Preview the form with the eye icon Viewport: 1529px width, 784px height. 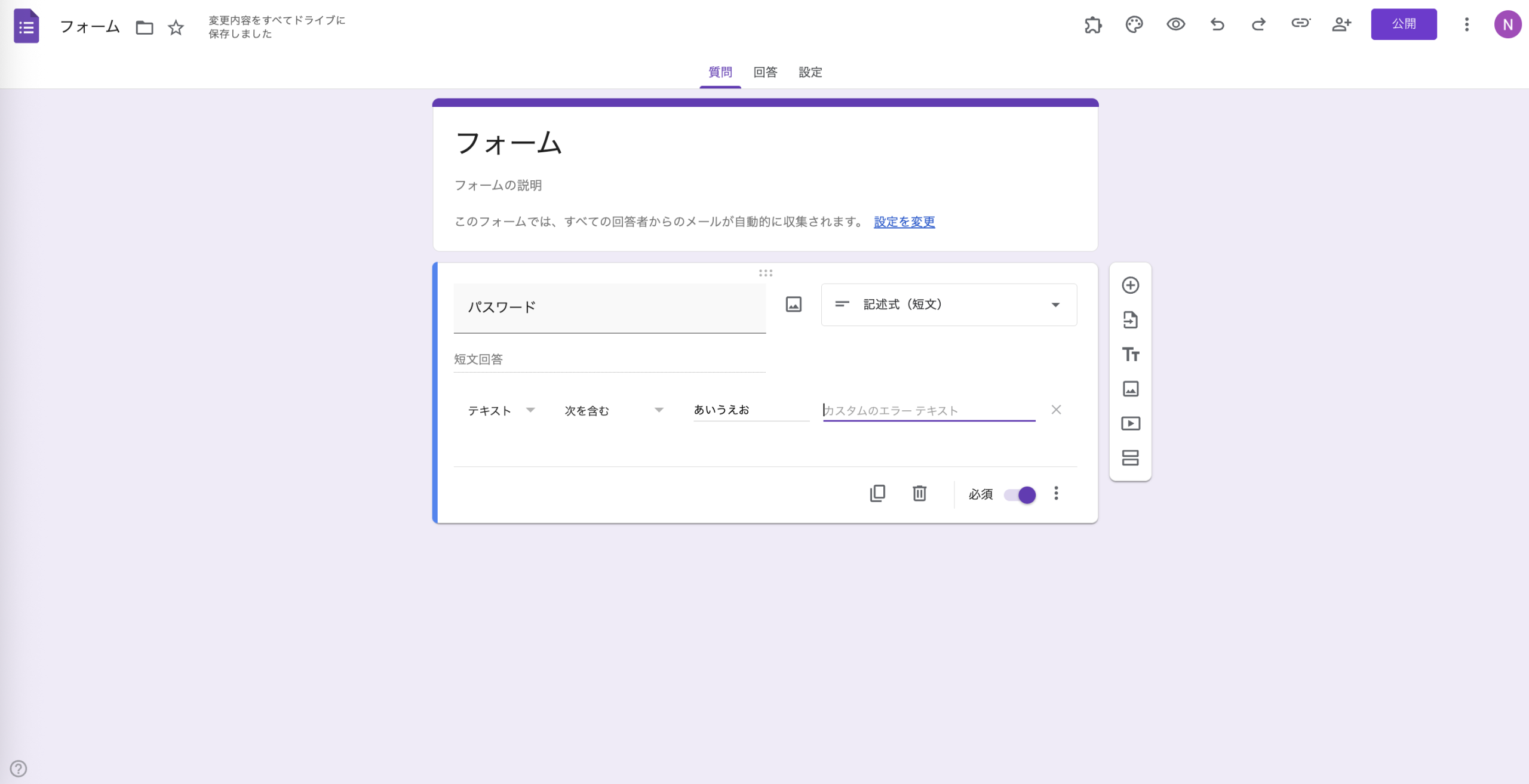pos(1175,24)
